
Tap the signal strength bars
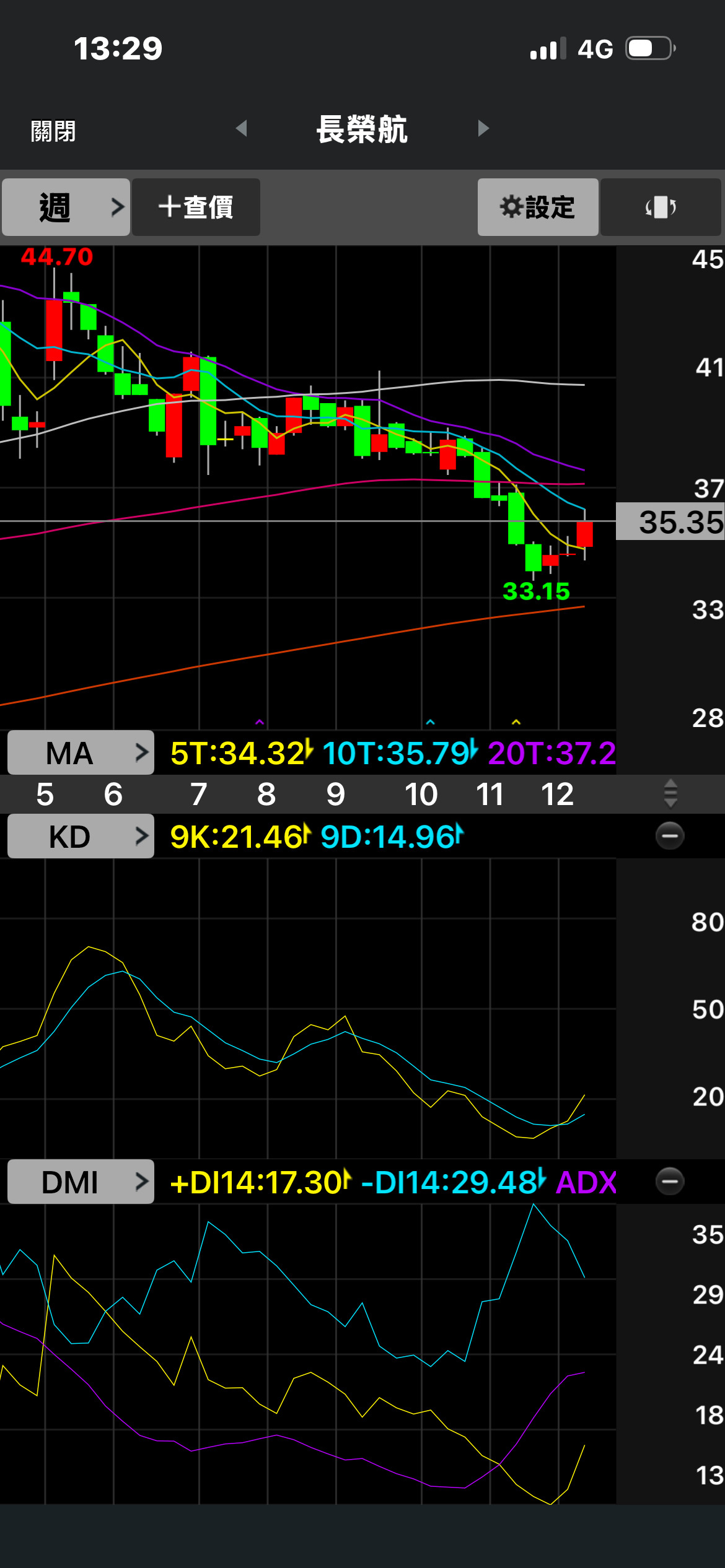click(548, 48)
